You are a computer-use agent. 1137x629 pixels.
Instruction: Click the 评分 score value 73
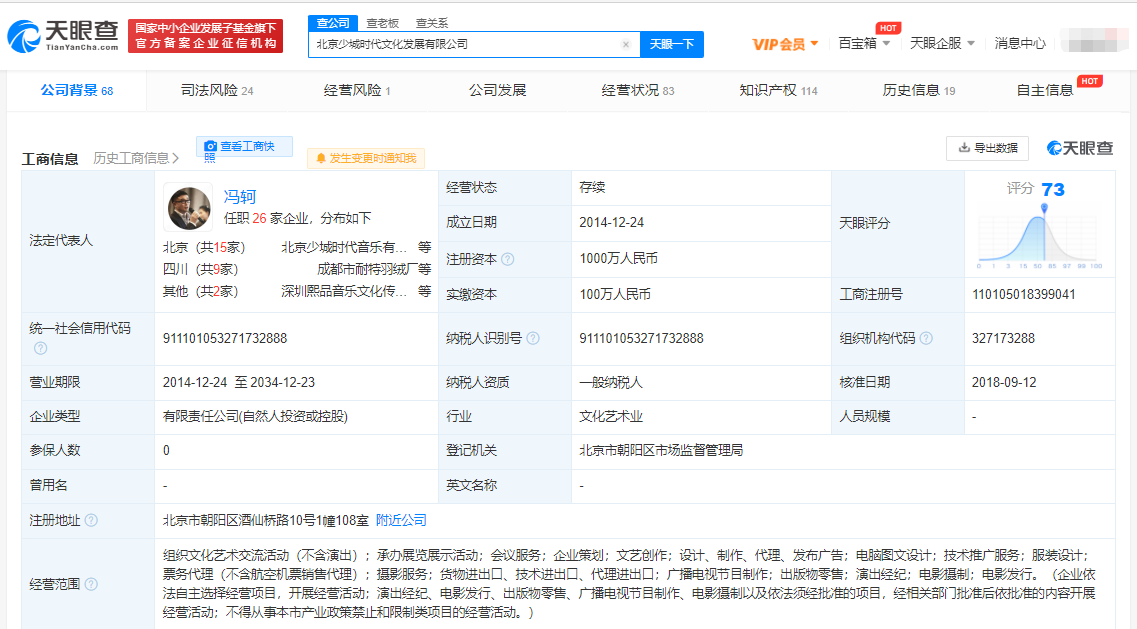(x=1053, y=190)
